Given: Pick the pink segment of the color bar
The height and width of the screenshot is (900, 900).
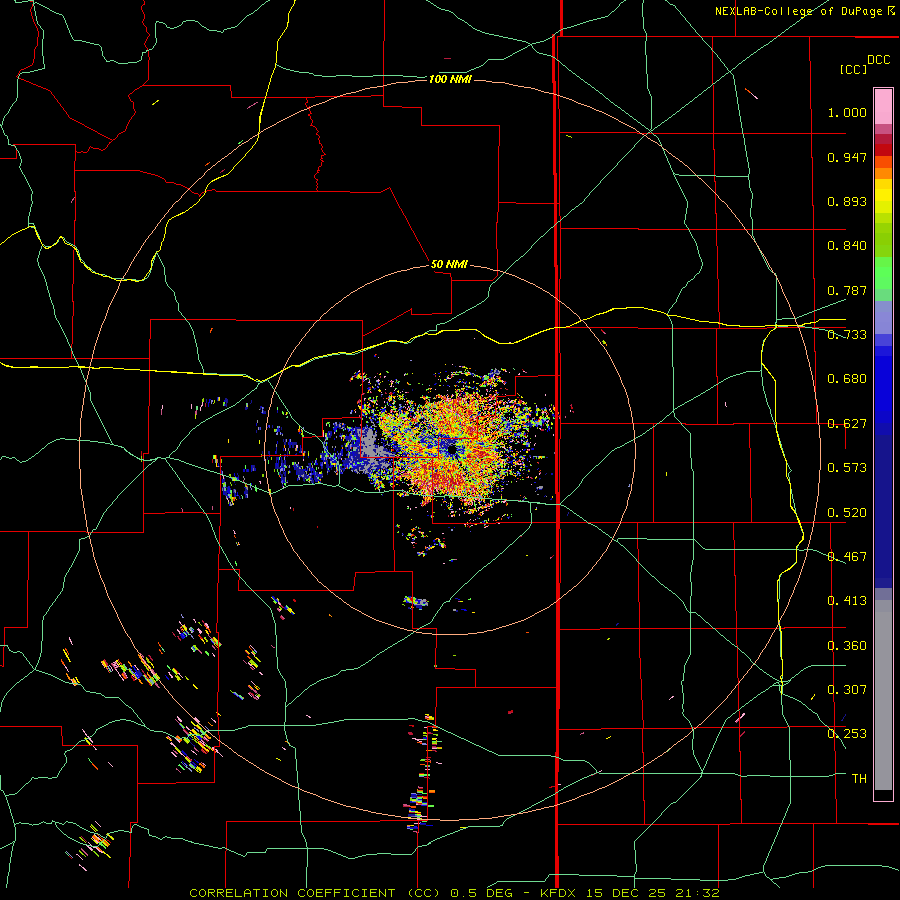Looking at the screenshot, I should pos(883,106).
